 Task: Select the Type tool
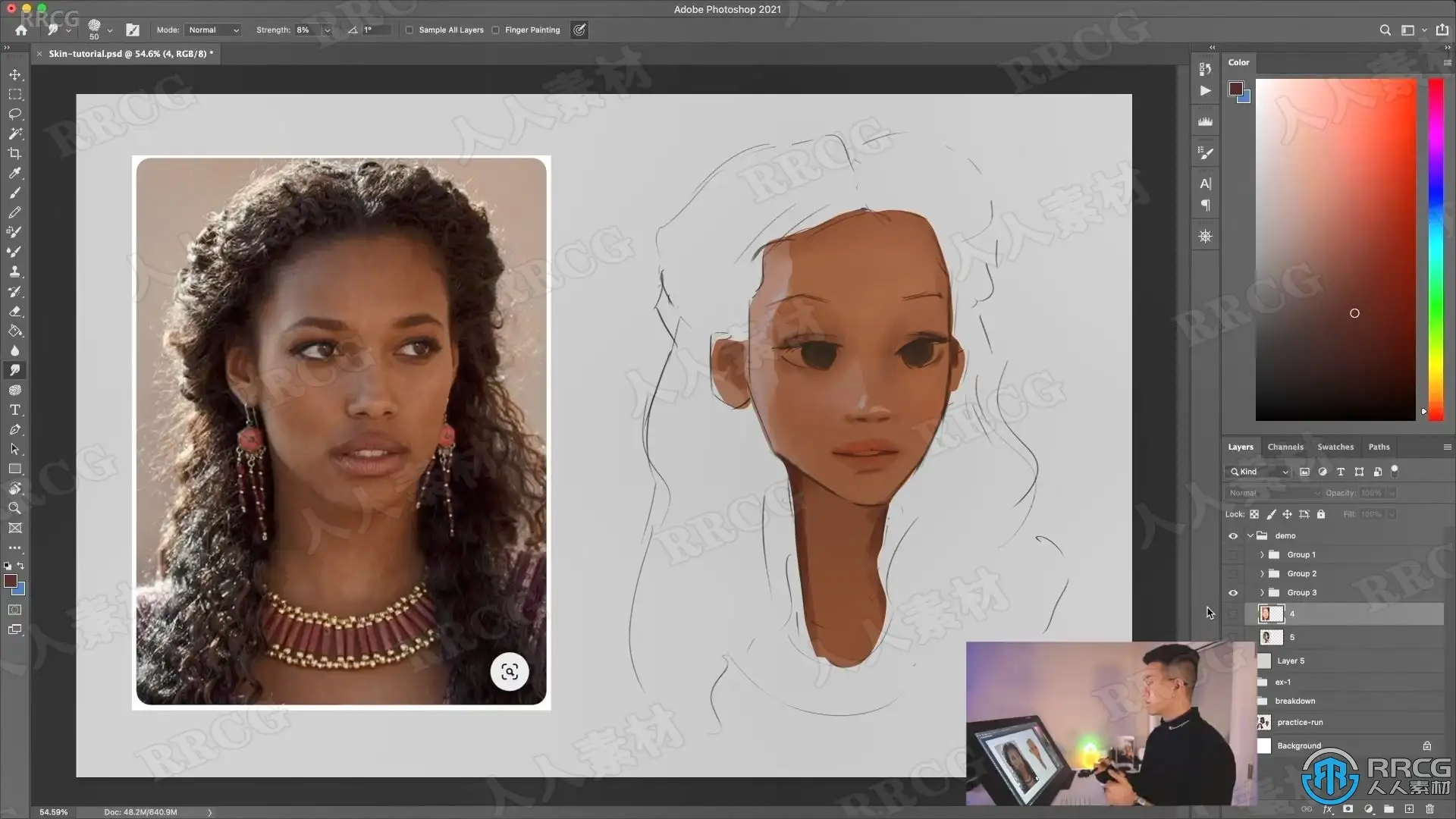(x=15, y=409)
